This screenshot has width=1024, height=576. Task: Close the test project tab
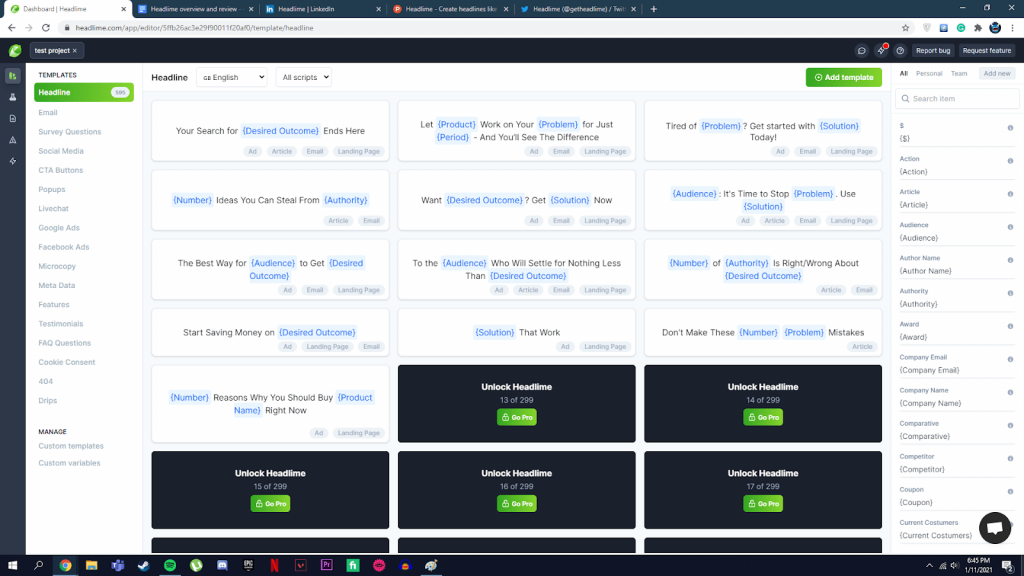point(74,51)
